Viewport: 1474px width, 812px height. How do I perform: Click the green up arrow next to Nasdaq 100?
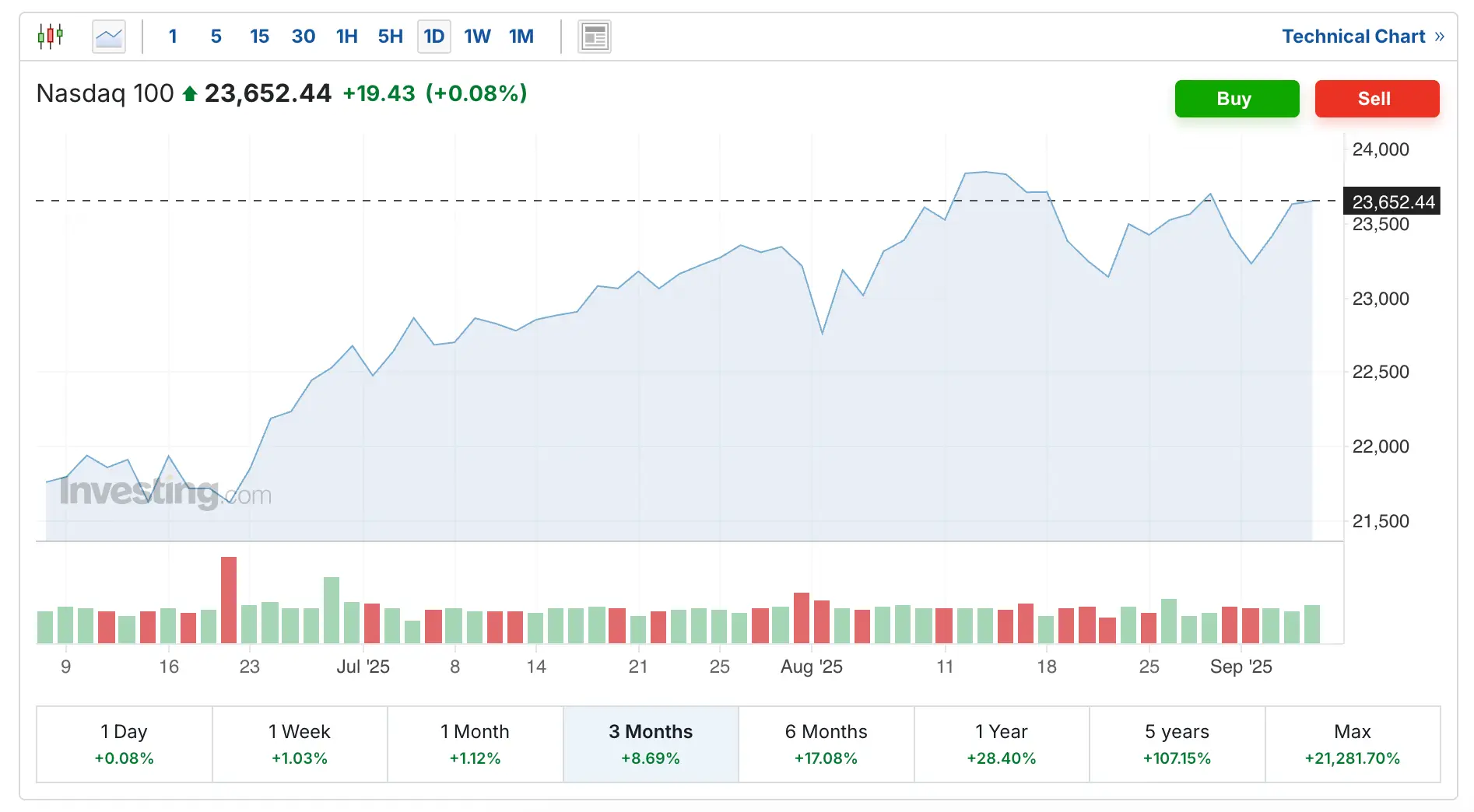pyautogui.click(x=189, y=94)
